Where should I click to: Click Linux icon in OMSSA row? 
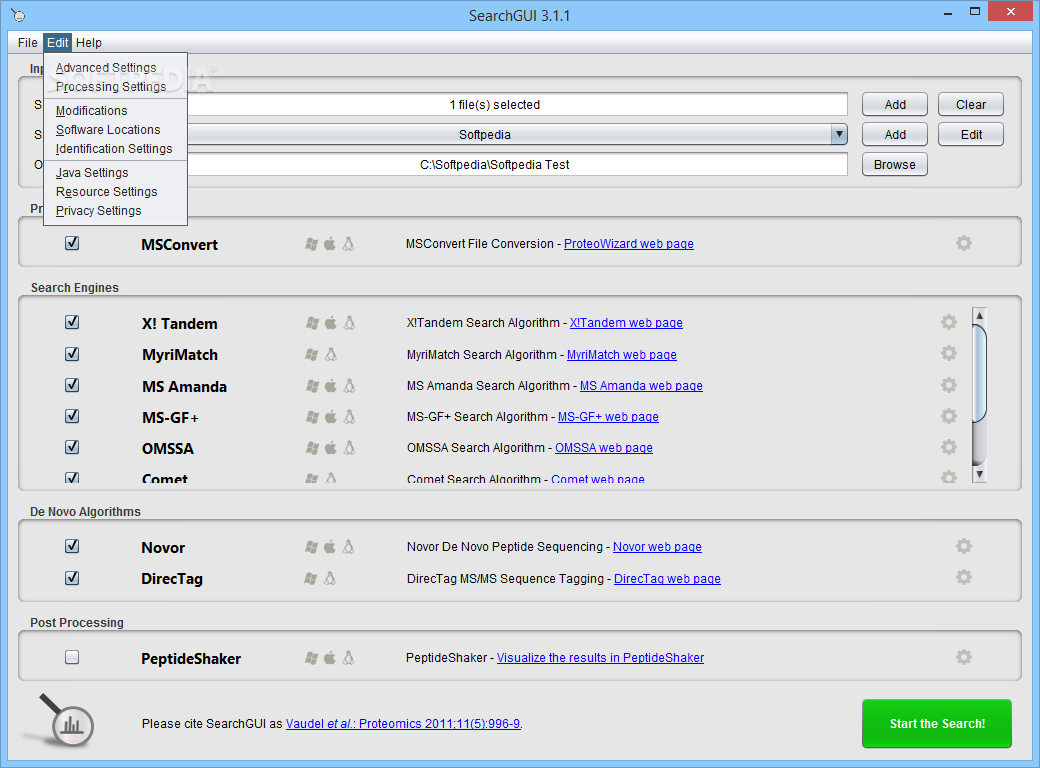point(350,448)
